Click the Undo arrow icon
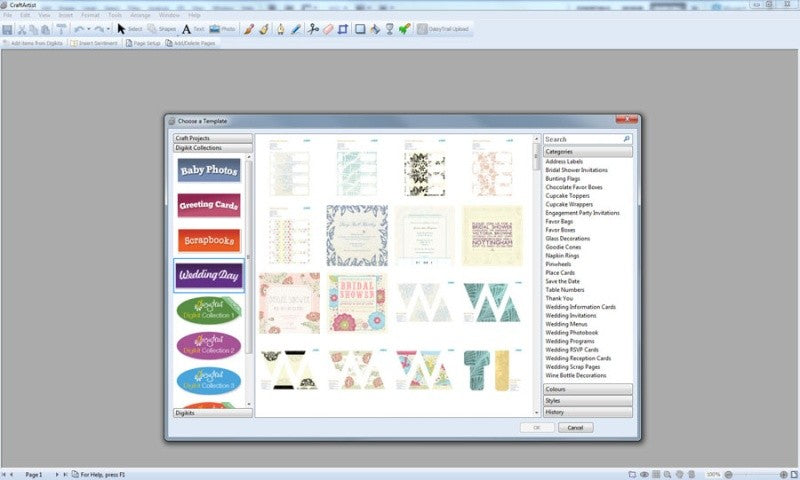800x480 pixels. [x=79, y=30]
